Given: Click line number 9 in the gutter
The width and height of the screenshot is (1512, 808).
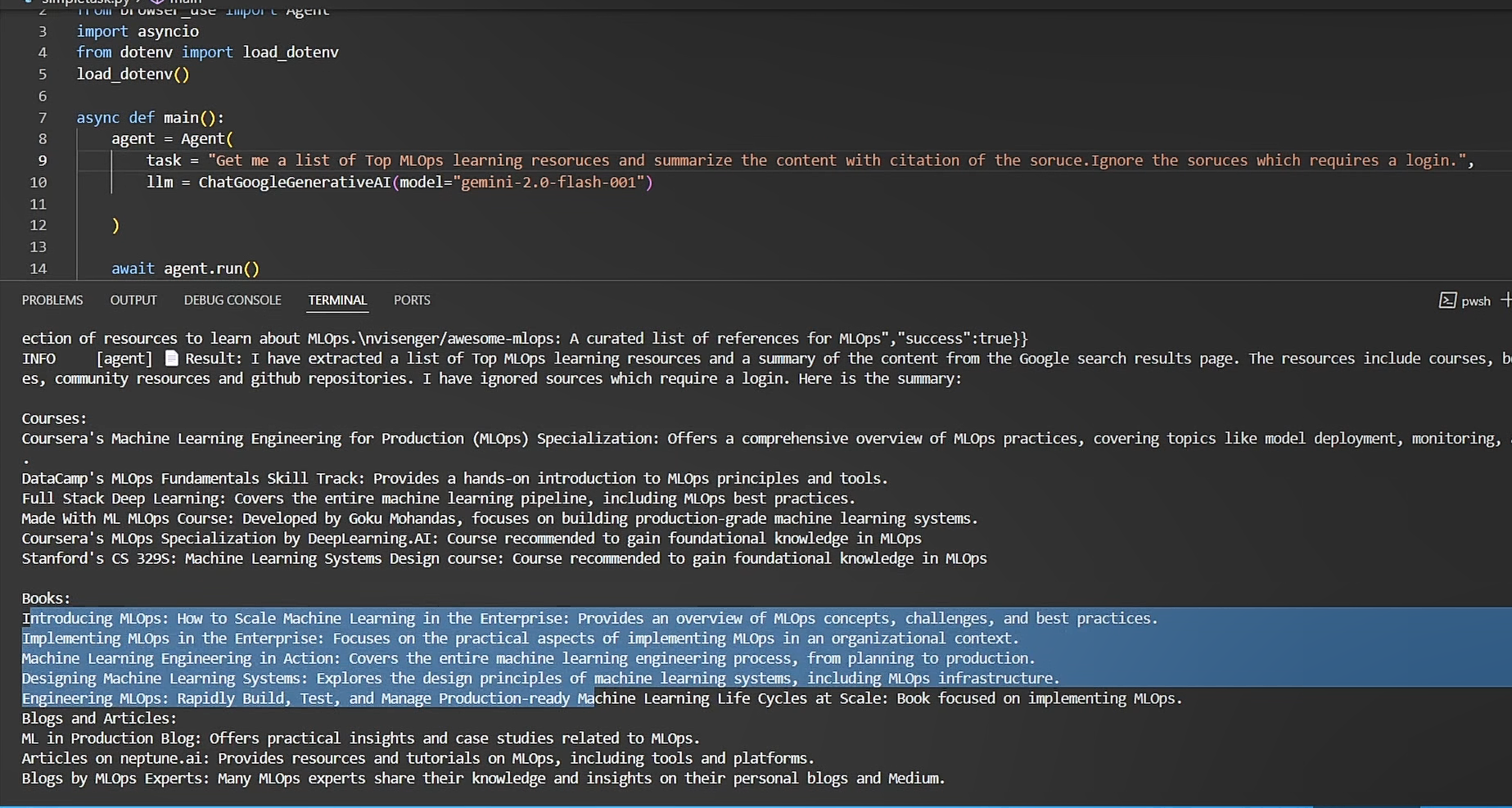Looking at the screenshot, I should [43, 160].
